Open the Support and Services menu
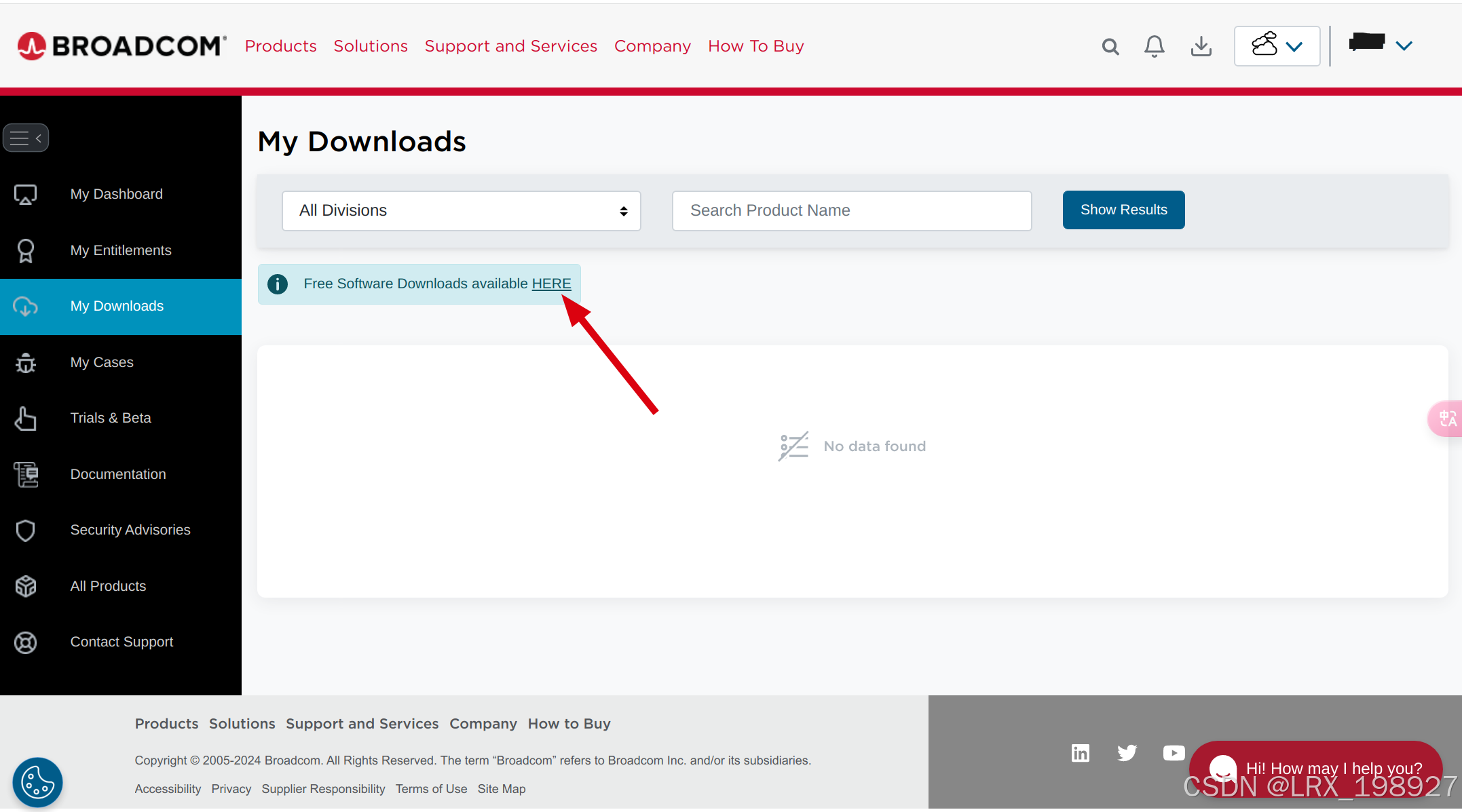Image resolution: width=1462 pixels, height=812 pixels. [x=510, y=46]
